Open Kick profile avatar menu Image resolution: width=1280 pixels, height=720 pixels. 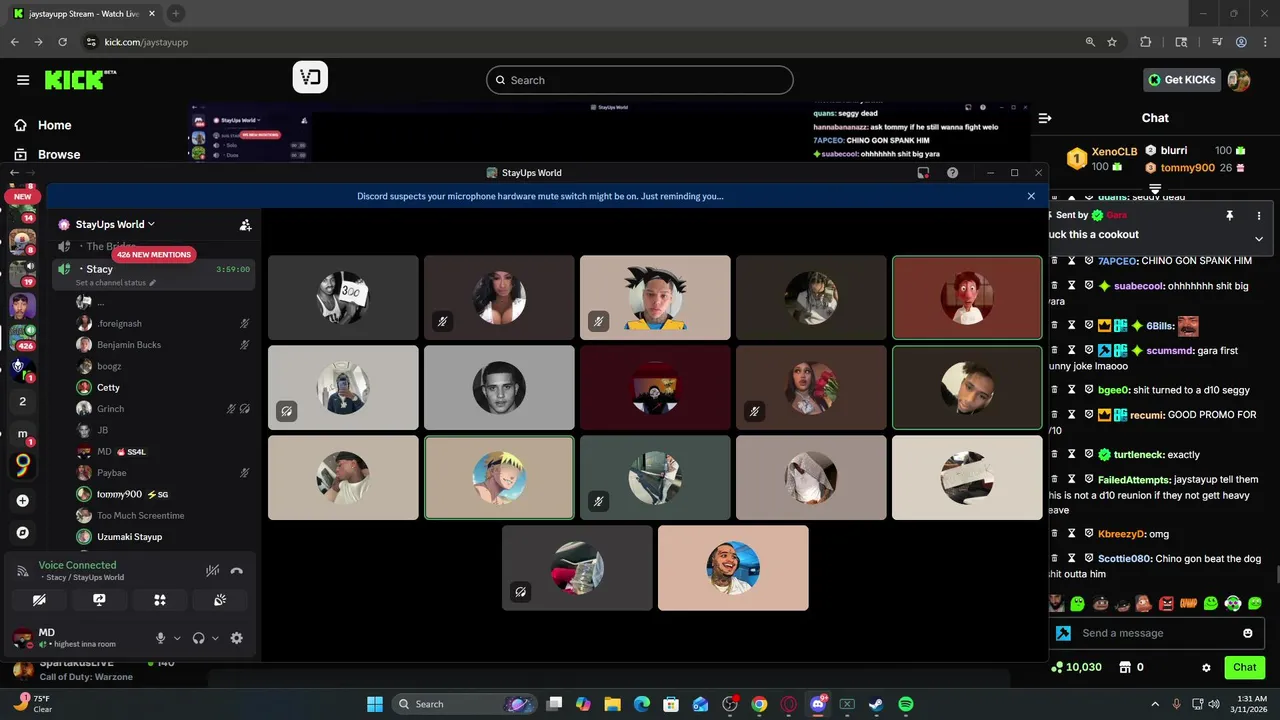[1239, 80]
